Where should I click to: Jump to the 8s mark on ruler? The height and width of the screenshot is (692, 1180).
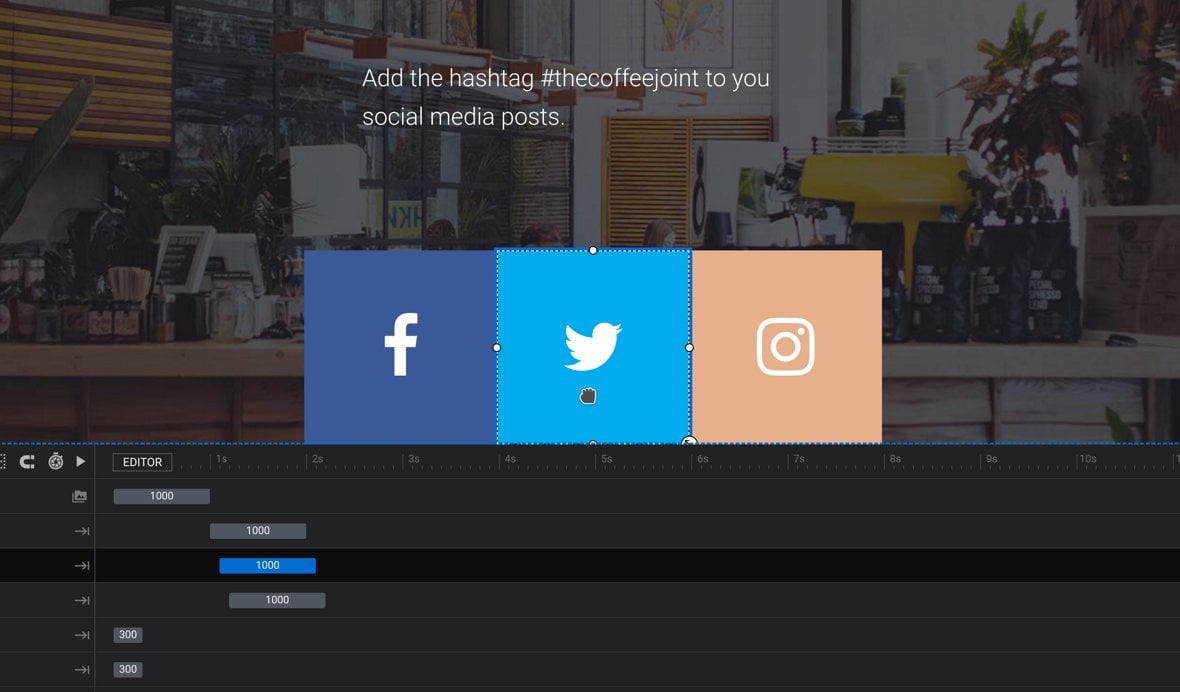coord(895,459)
